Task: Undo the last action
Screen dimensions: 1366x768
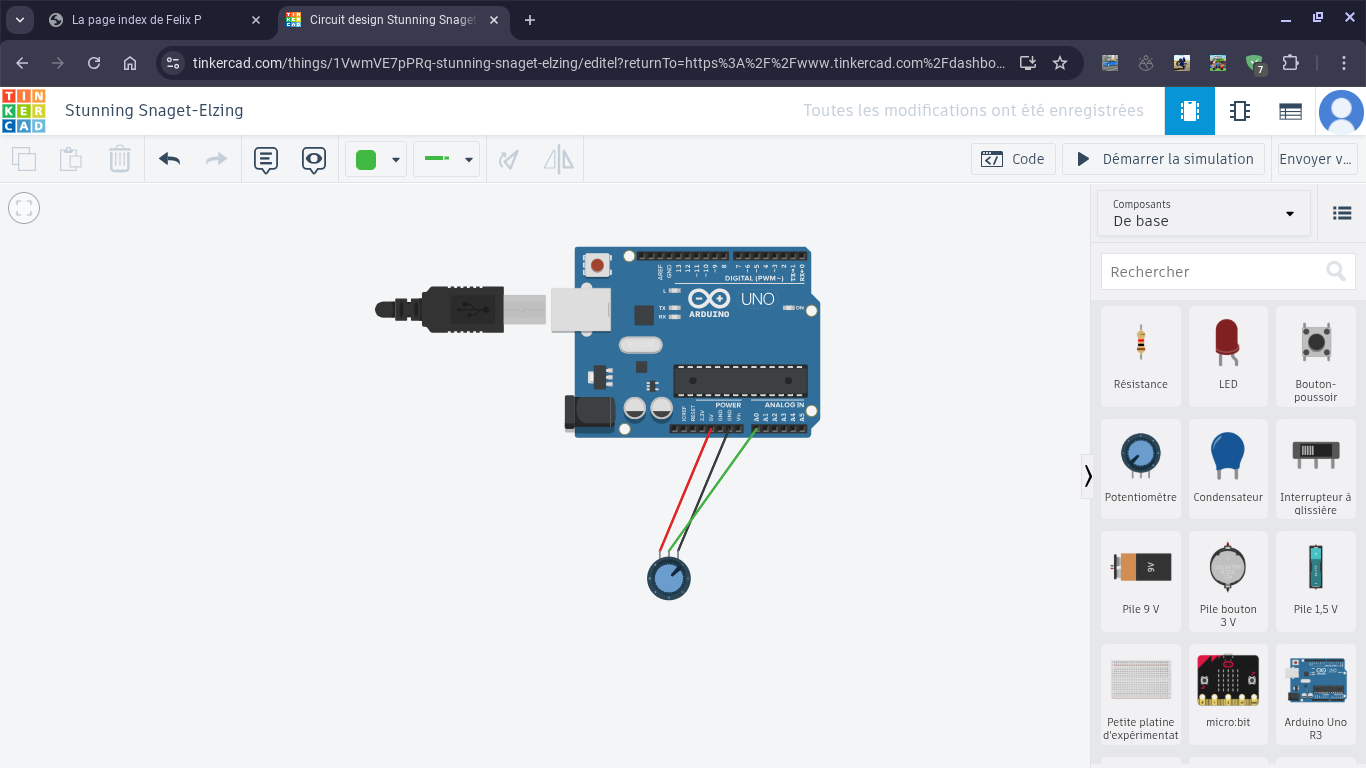Action: point(170,159)
